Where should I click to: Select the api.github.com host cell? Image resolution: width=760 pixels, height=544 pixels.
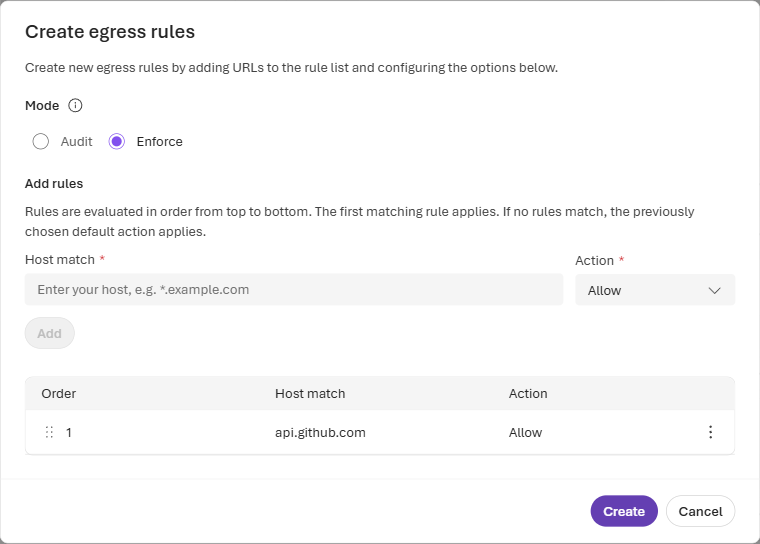coord(320,432)
